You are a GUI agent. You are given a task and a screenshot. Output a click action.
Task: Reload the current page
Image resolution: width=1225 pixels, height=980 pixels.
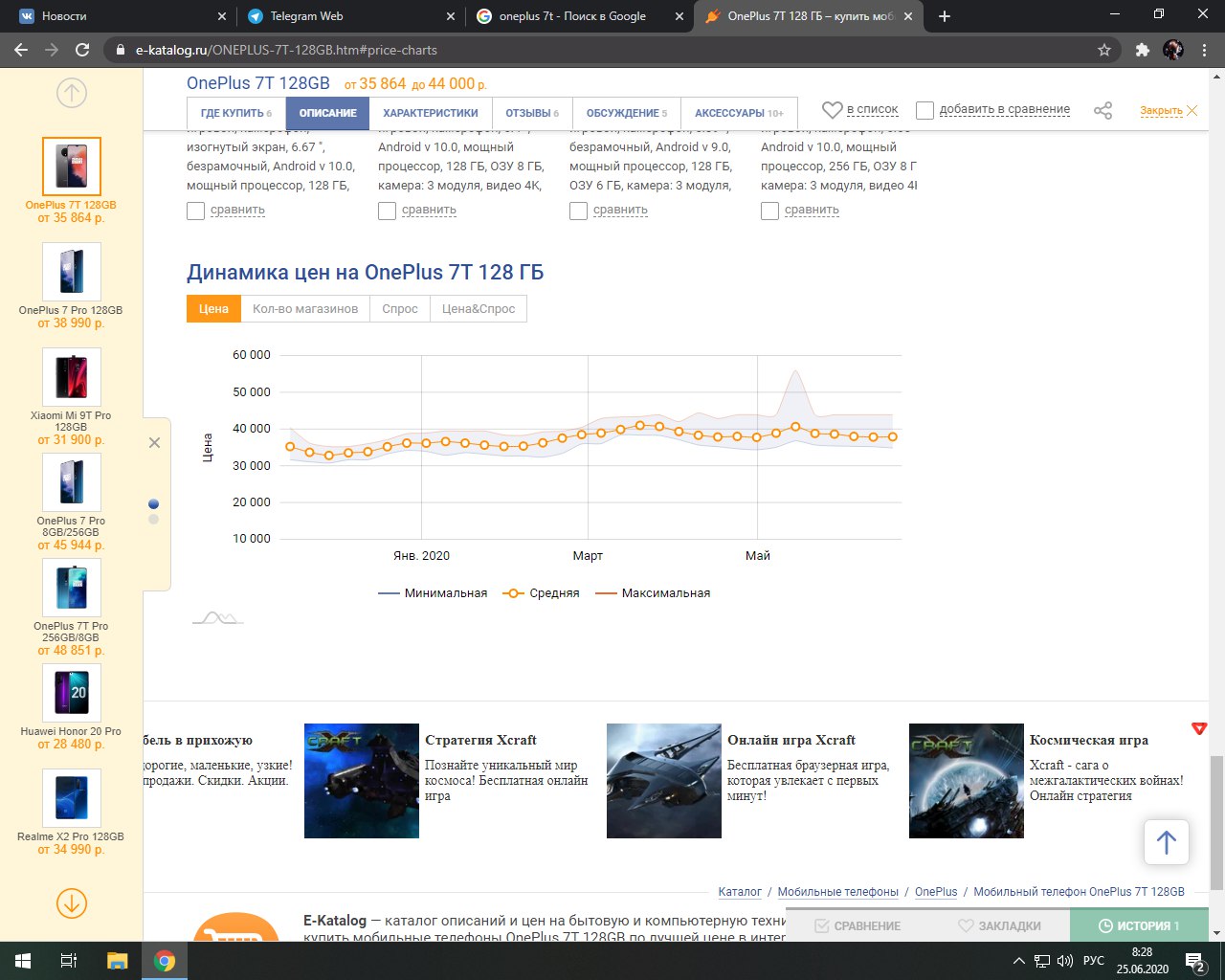click(x=82, y=50)
